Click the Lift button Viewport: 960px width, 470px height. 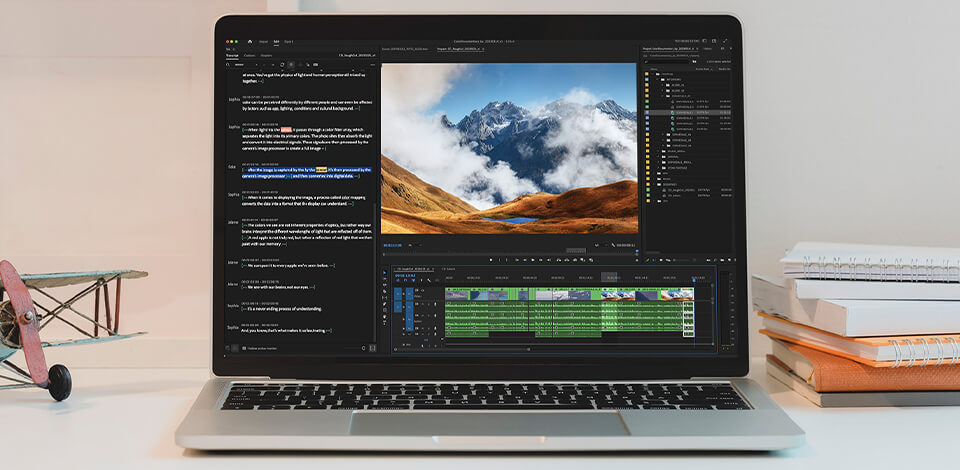click(x=558, y=259)
